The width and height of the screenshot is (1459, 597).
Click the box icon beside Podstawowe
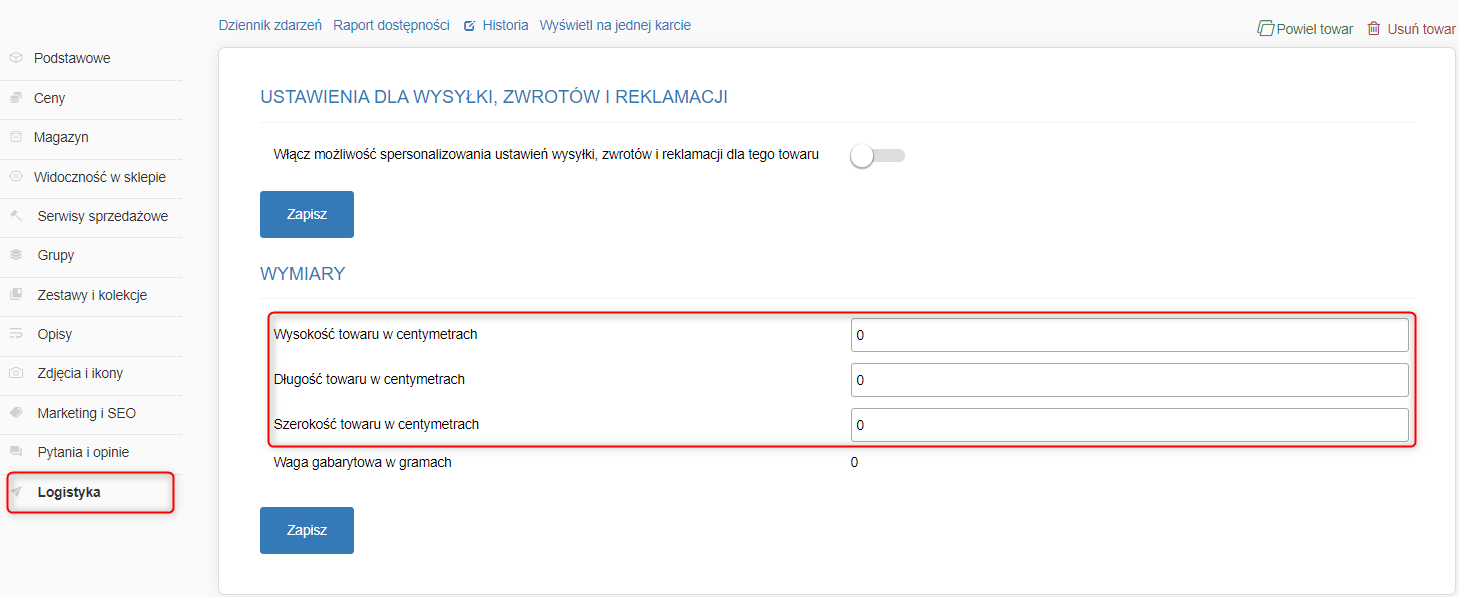(x=16, y=58)
